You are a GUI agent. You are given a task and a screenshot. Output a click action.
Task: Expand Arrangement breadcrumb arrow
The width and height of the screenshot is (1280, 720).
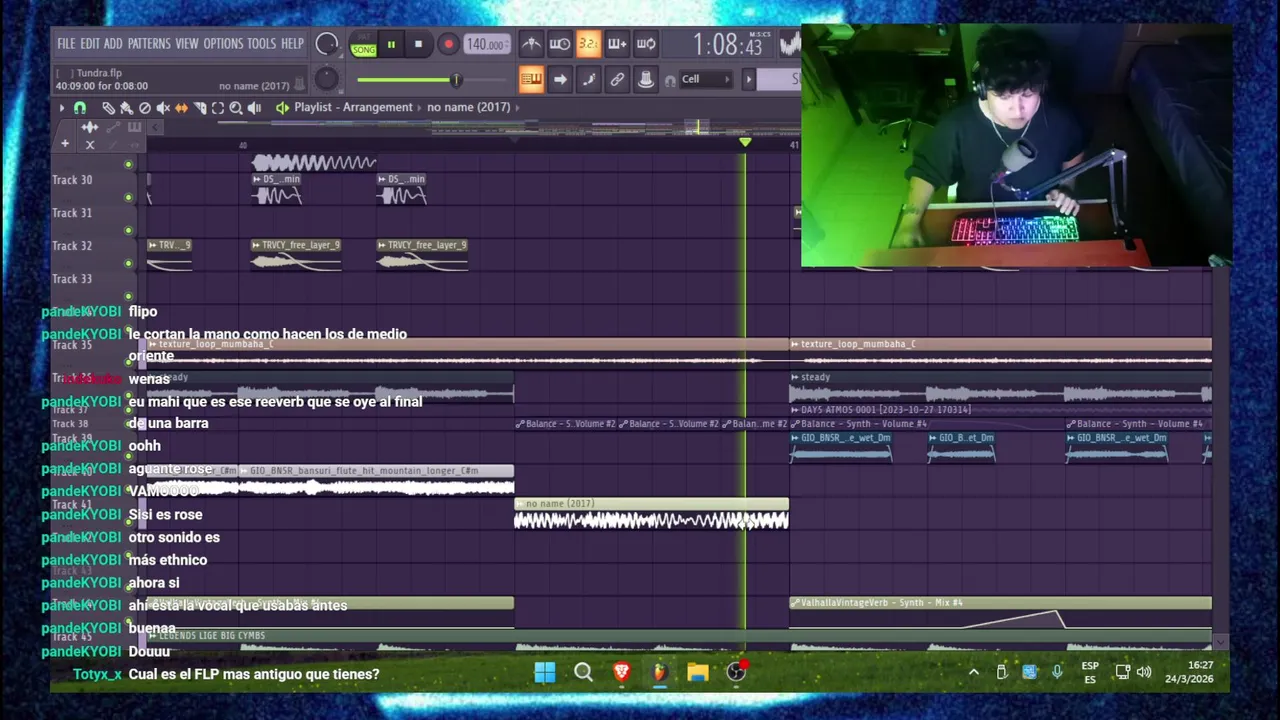click(x=420, y=107)
